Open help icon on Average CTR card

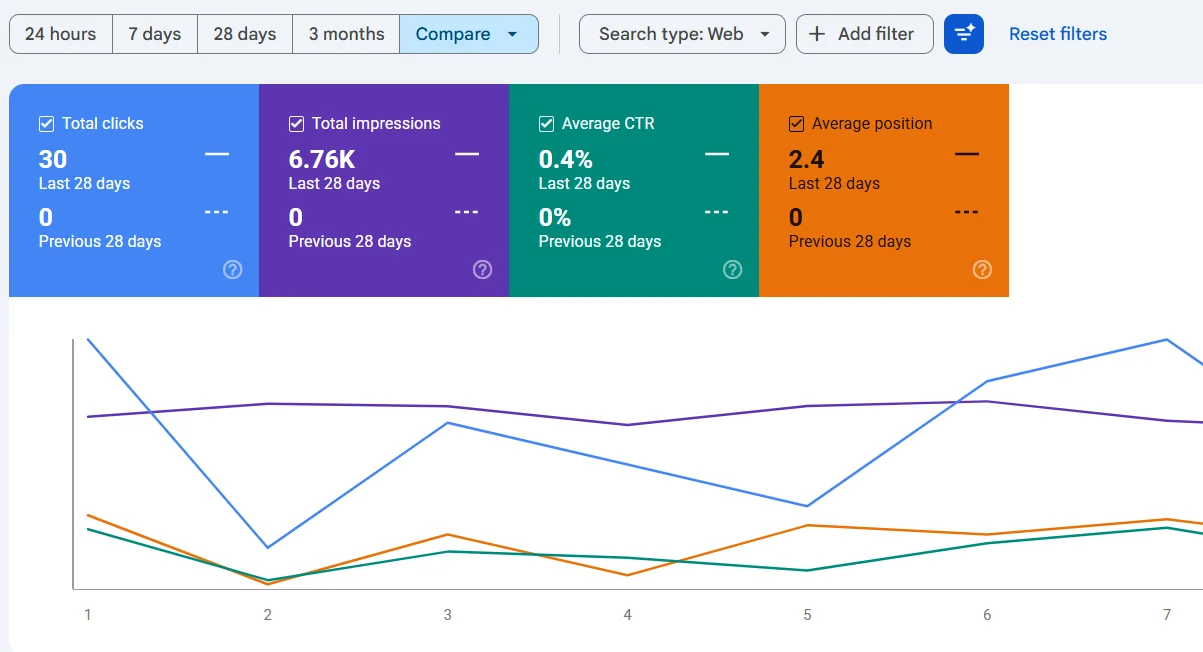click(733, 269)
